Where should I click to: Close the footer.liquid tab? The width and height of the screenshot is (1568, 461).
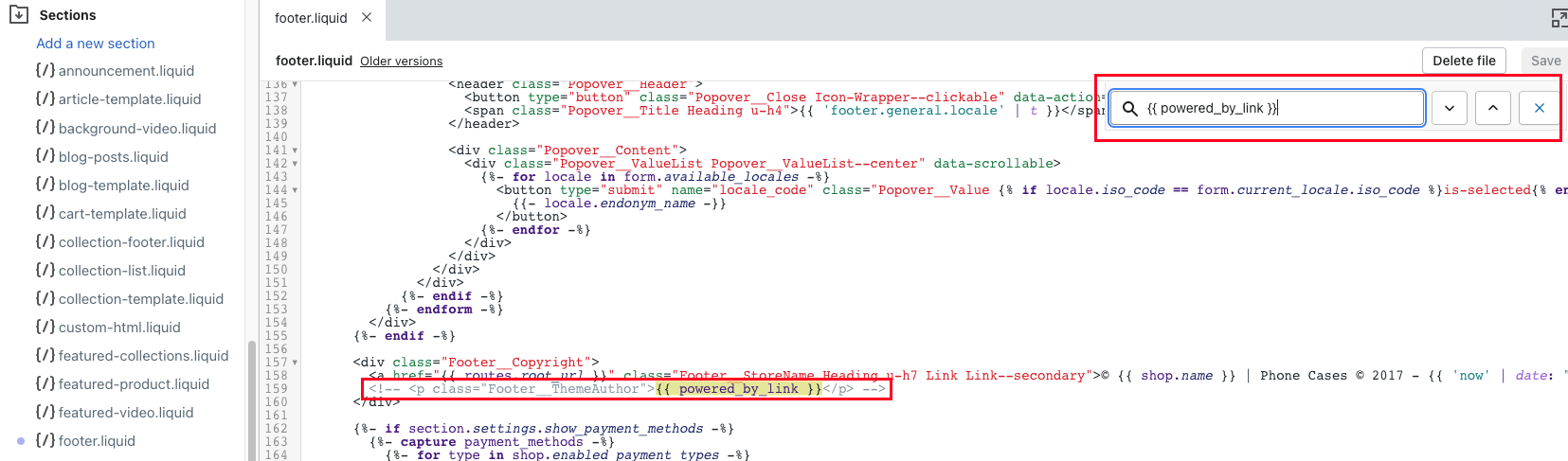pos(367,17)
